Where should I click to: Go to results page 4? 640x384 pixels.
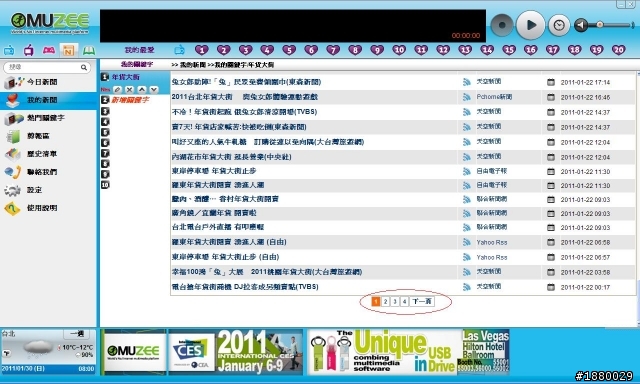(x=404, y=302)
